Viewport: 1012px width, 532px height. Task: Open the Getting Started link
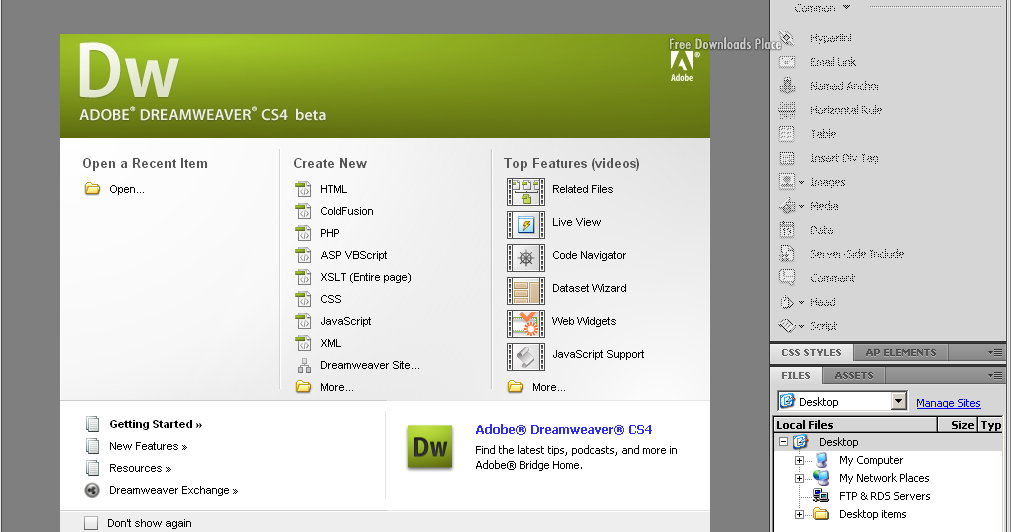(155, 424)
